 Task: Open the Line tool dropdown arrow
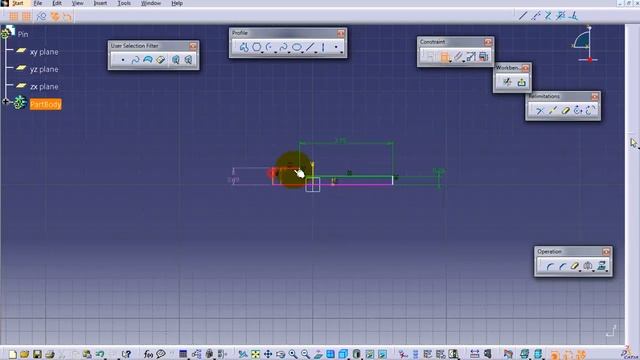click(316, 52)
